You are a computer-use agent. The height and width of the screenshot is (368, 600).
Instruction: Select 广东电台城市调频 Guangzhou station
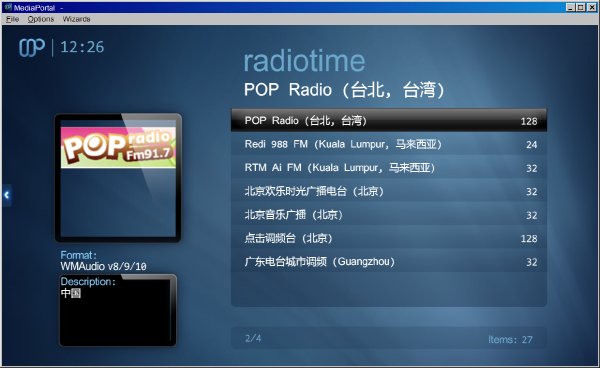[x=389, y=262]
